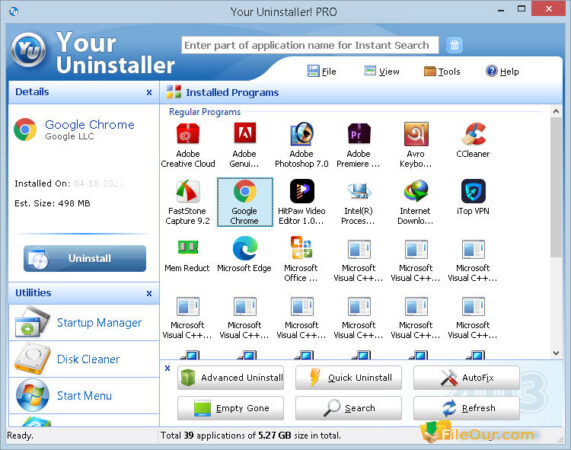The image size is (571, 450).
Task: Close the Utilities panel
Action: tap(149, 293)
